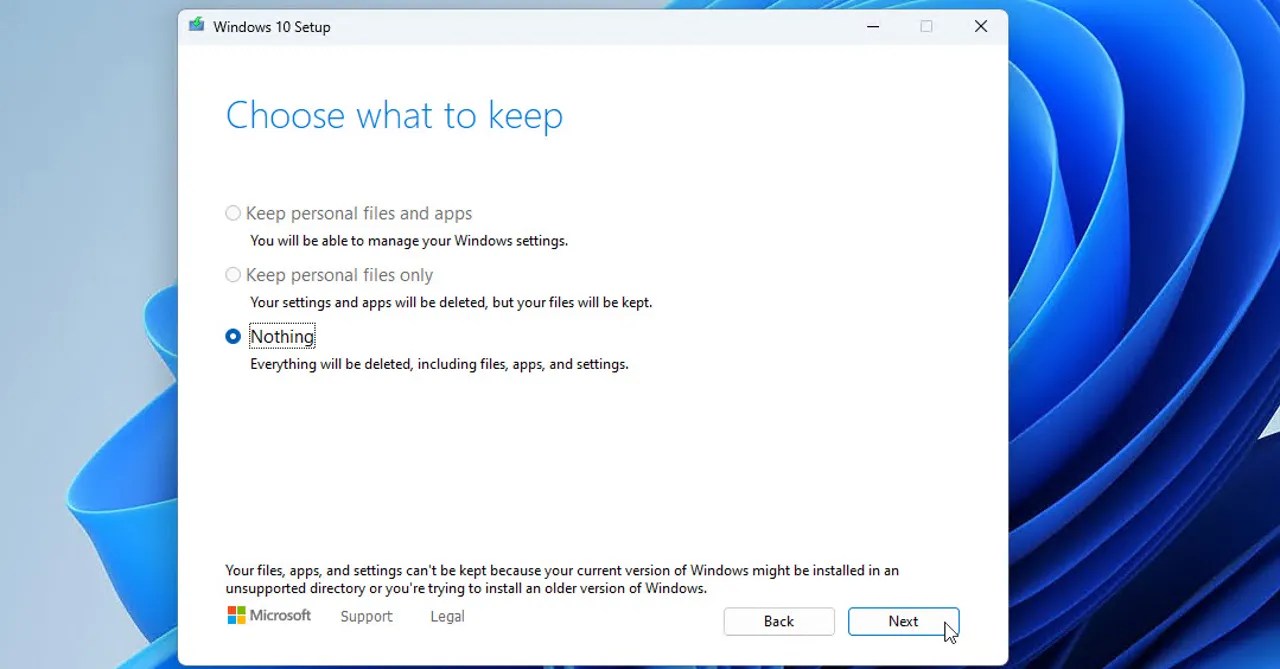Image resolution: width=1280 pixels, height=669 pixels.
Task: Click the Windows 10 Setup title bar icon
Action: click(196, 26)
